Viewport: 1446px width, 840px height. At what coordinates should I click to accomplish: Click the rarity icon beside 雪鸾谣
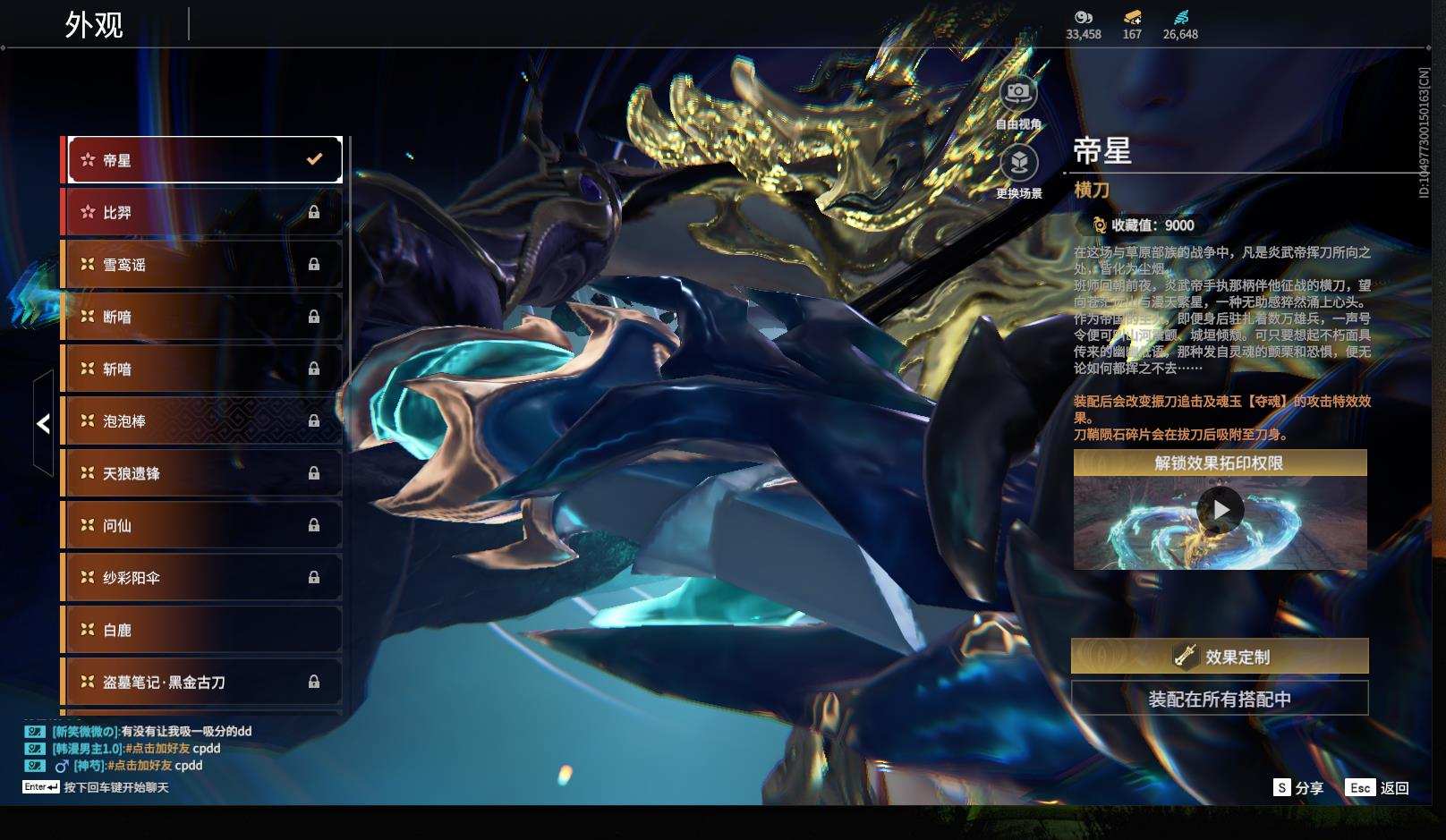[88, 264]
